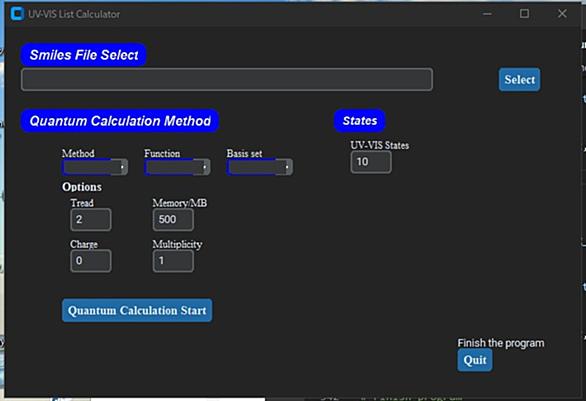This screenshot has width=586, height=401.
Task: Focus the Smiles file path field
Action: pyautogui.click(x=227, y=79)
